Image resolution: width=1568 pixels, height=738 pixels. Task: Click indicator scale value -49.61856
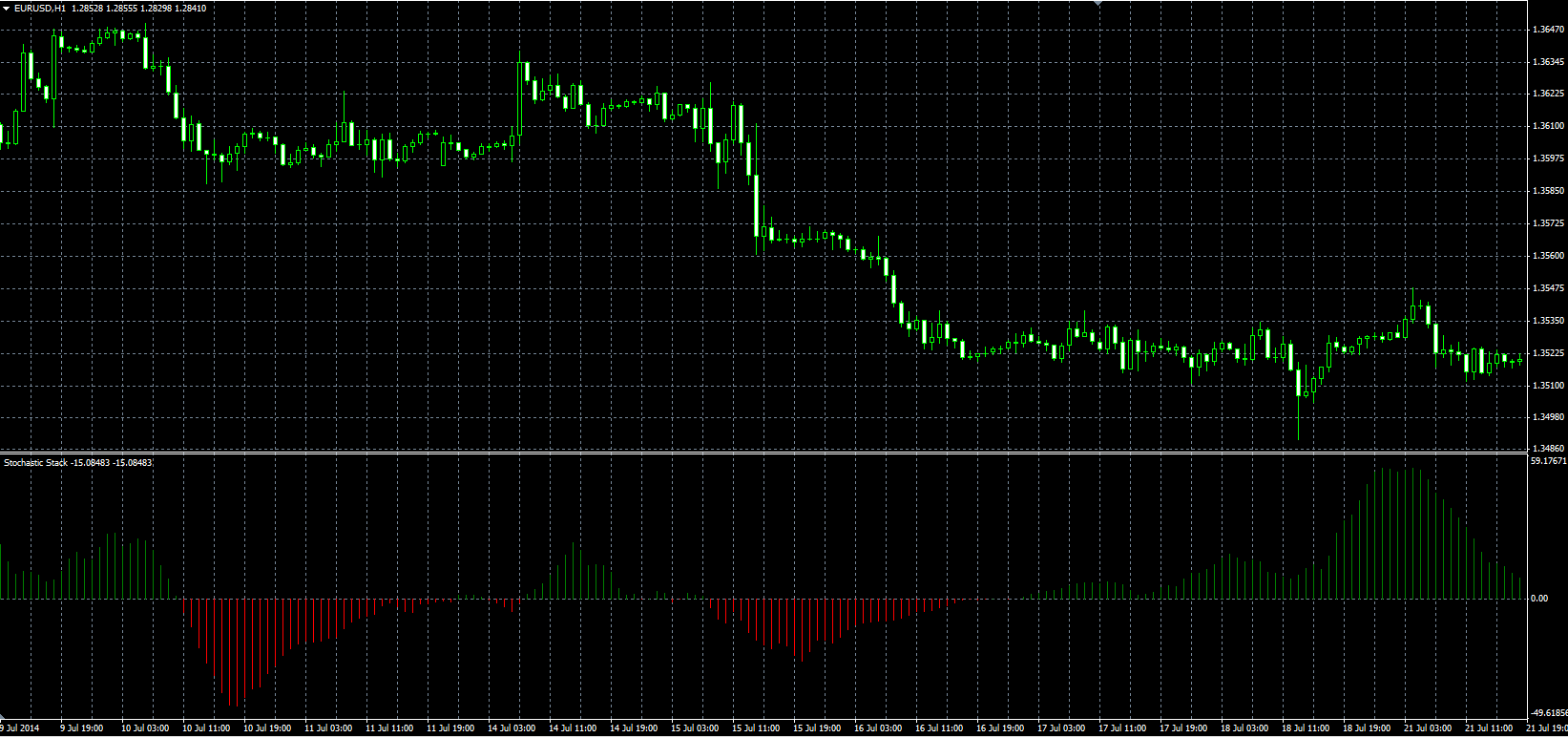(1548, 713)
